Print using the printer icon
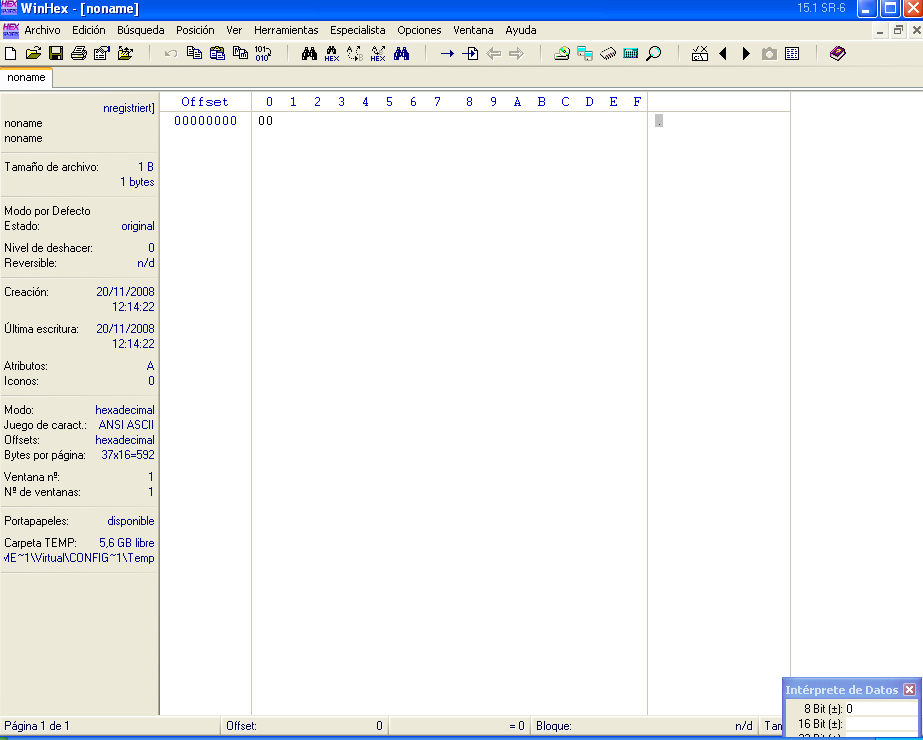Viewport: 923px width, 740px height. [79, 54]
